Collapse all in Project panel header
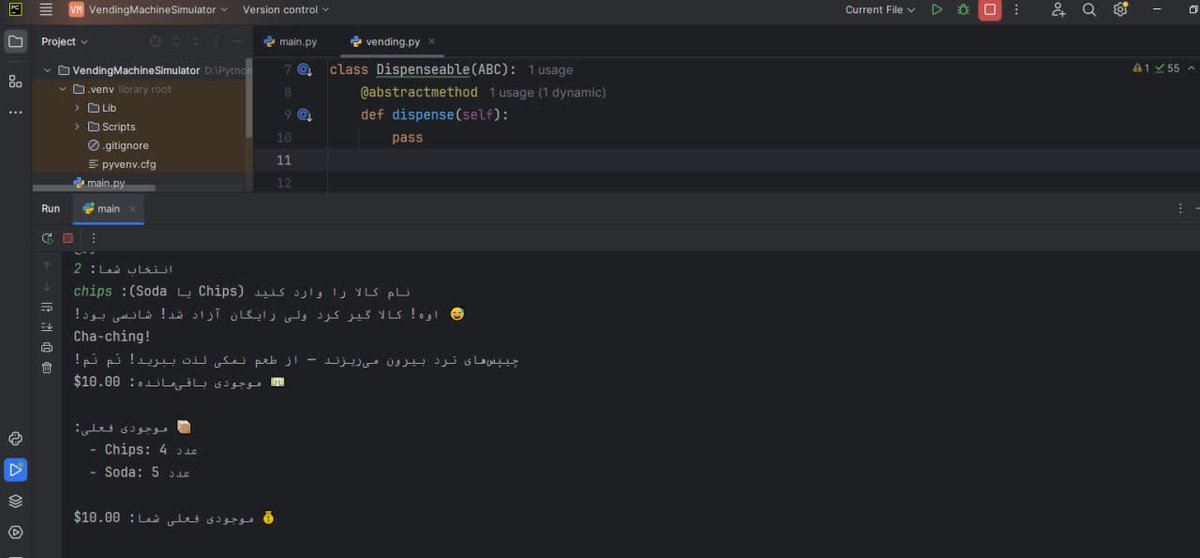This screenshot has height=558, width=1200. (197, 42)
